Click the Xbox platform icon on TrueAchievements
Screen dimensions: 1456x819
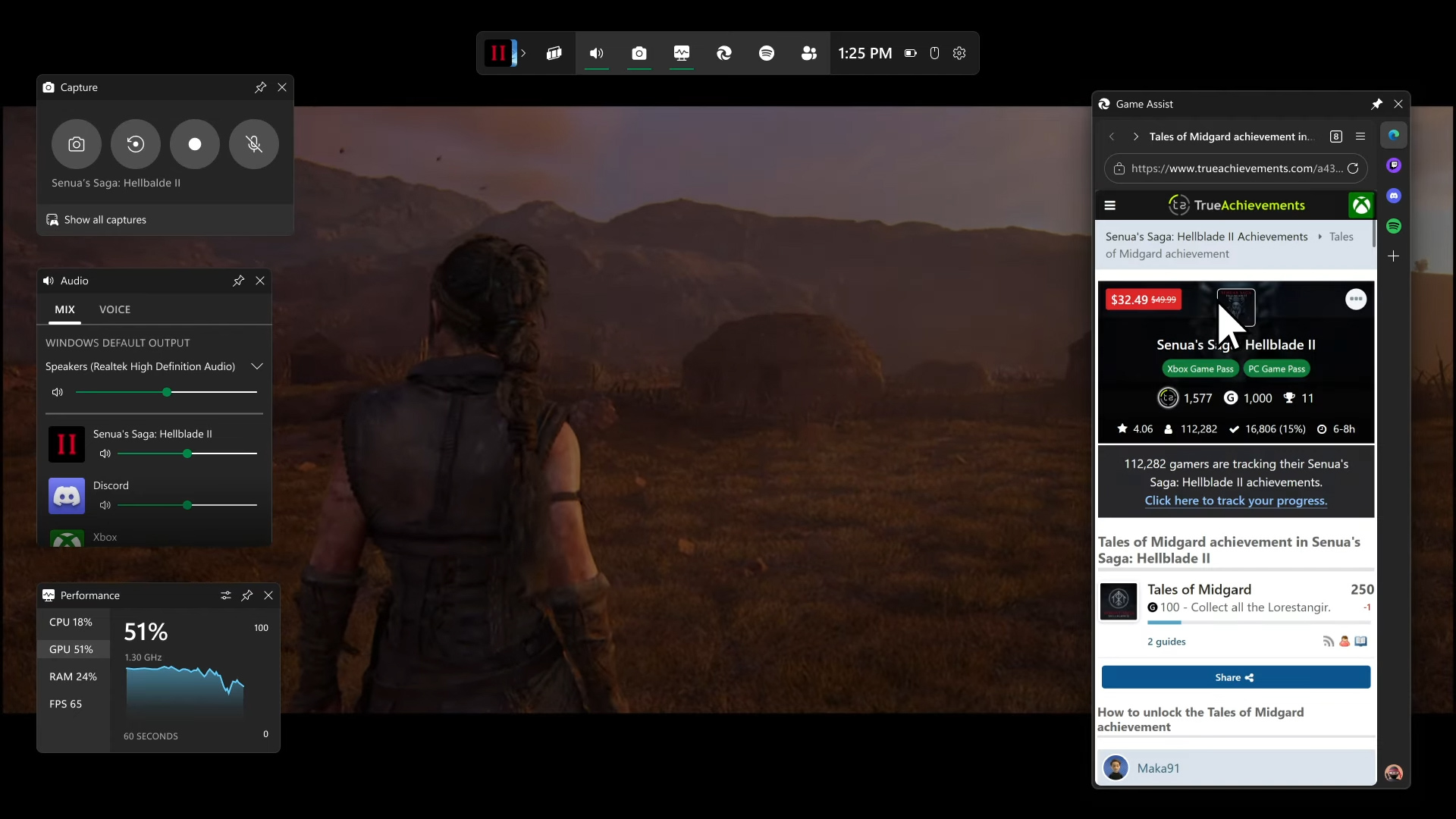[x=1362, y=206]
